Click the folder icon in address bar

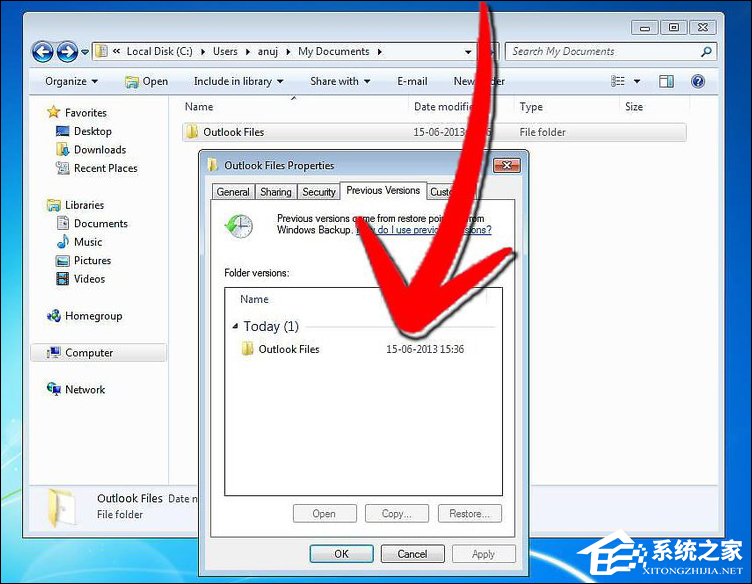101,51
